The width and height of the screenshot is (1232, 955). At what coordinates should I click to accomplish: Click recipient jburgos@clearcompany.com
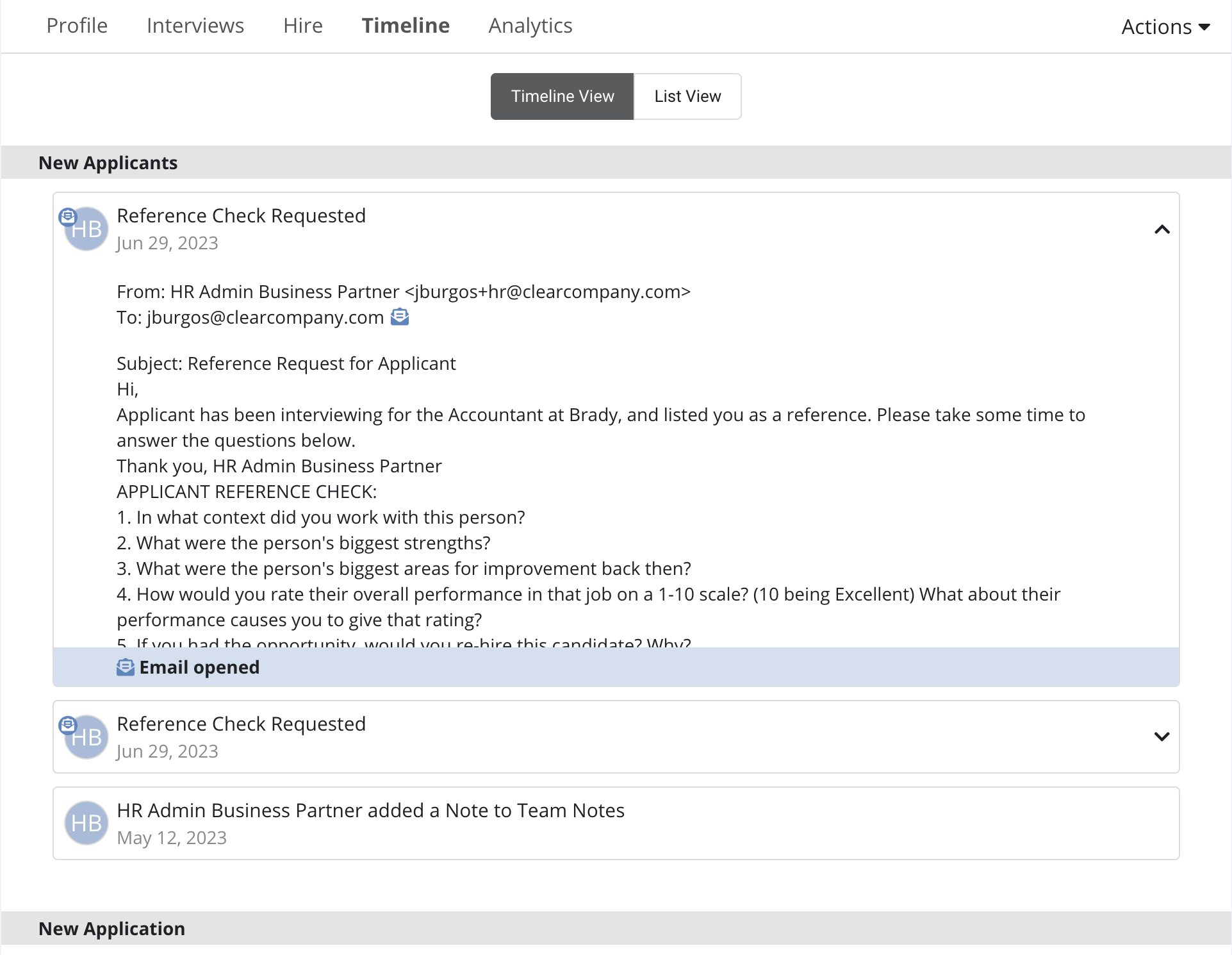tap(265, 317)
